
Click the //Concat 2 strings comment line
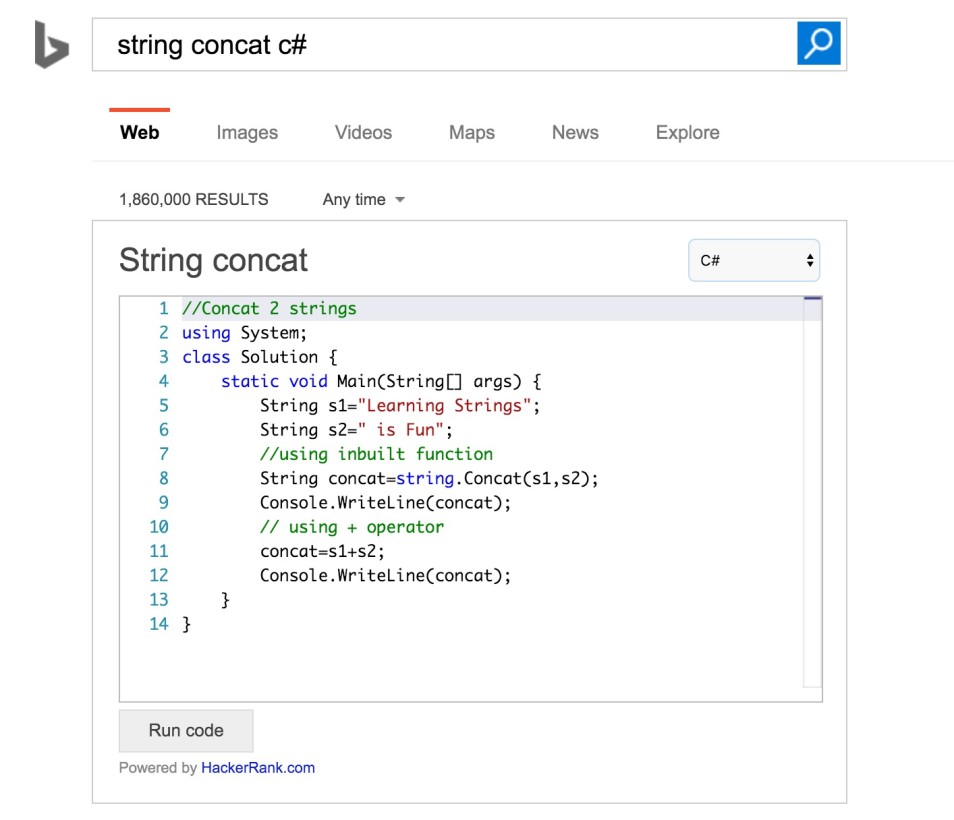tap(269, 308)
